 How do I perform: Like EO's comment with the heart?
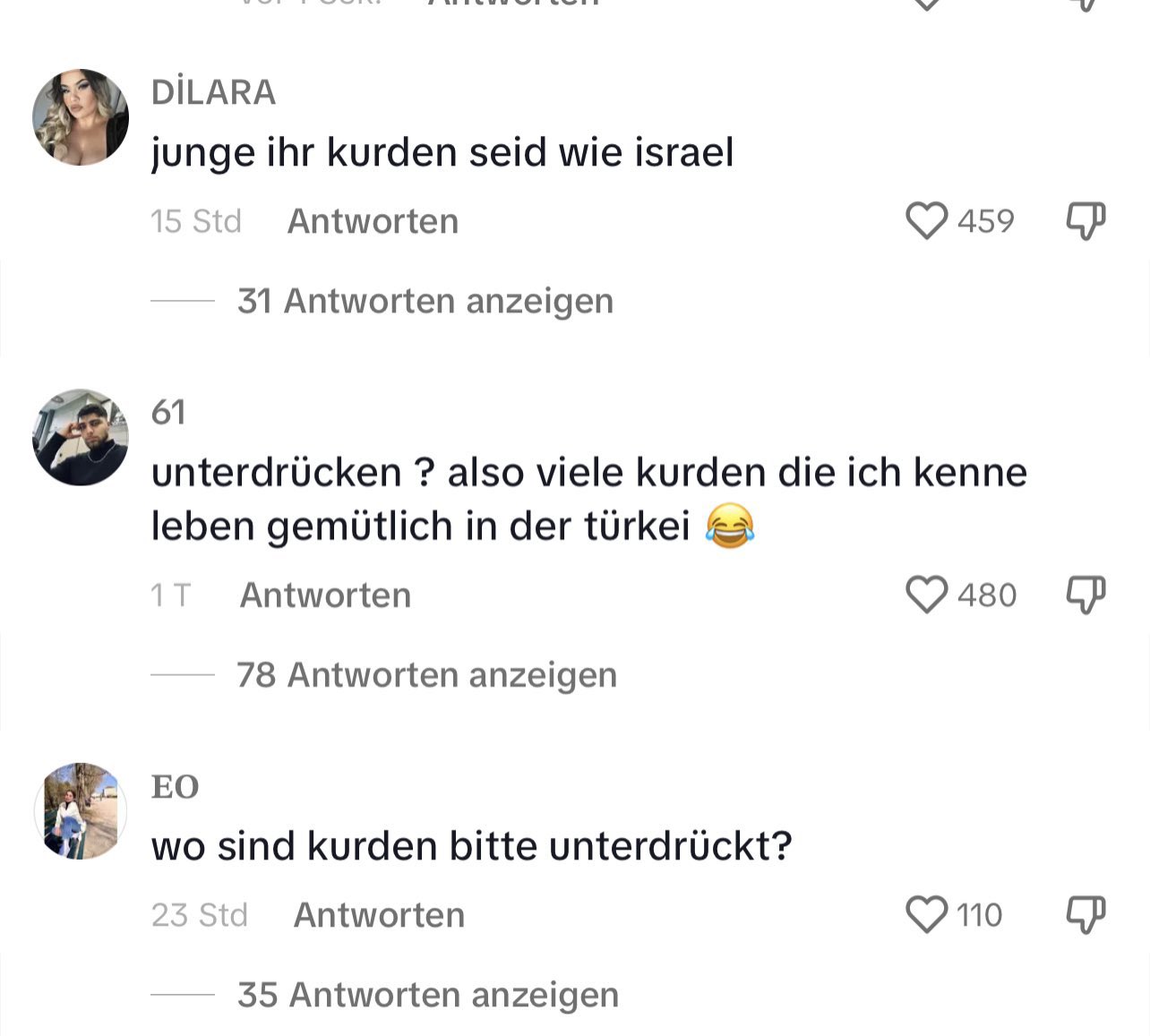click(x=926, y=915)
